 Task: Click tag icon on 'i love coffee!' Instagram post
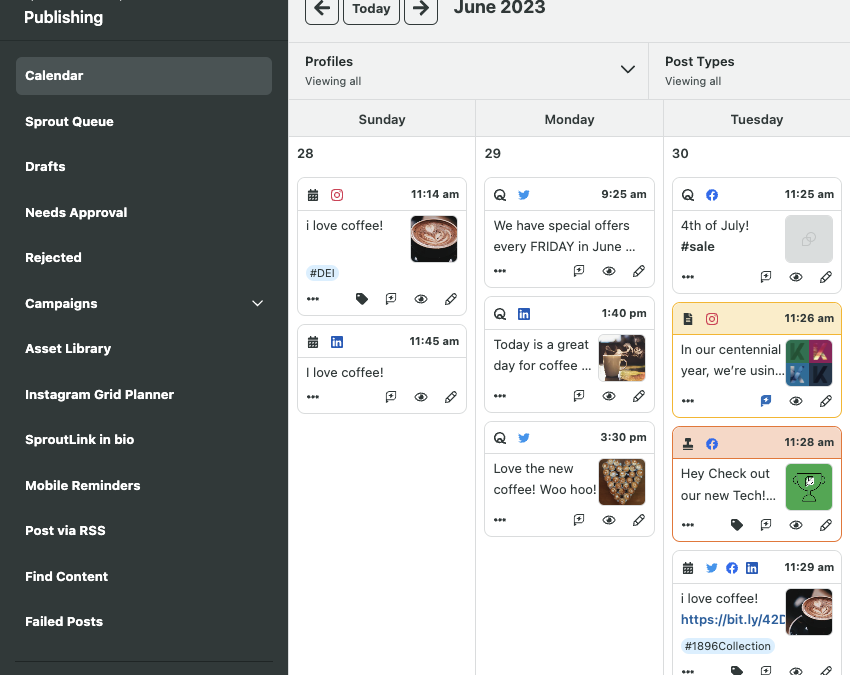coord(362,299)
